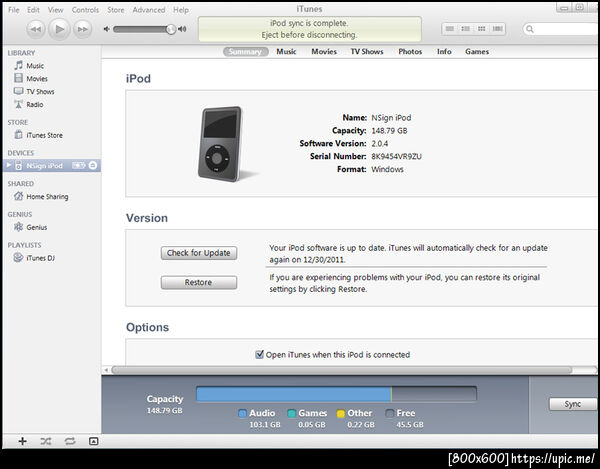Switch to list view icon
Screen dimensions: 600x469
pyautogui.click(x=450, y=29)
